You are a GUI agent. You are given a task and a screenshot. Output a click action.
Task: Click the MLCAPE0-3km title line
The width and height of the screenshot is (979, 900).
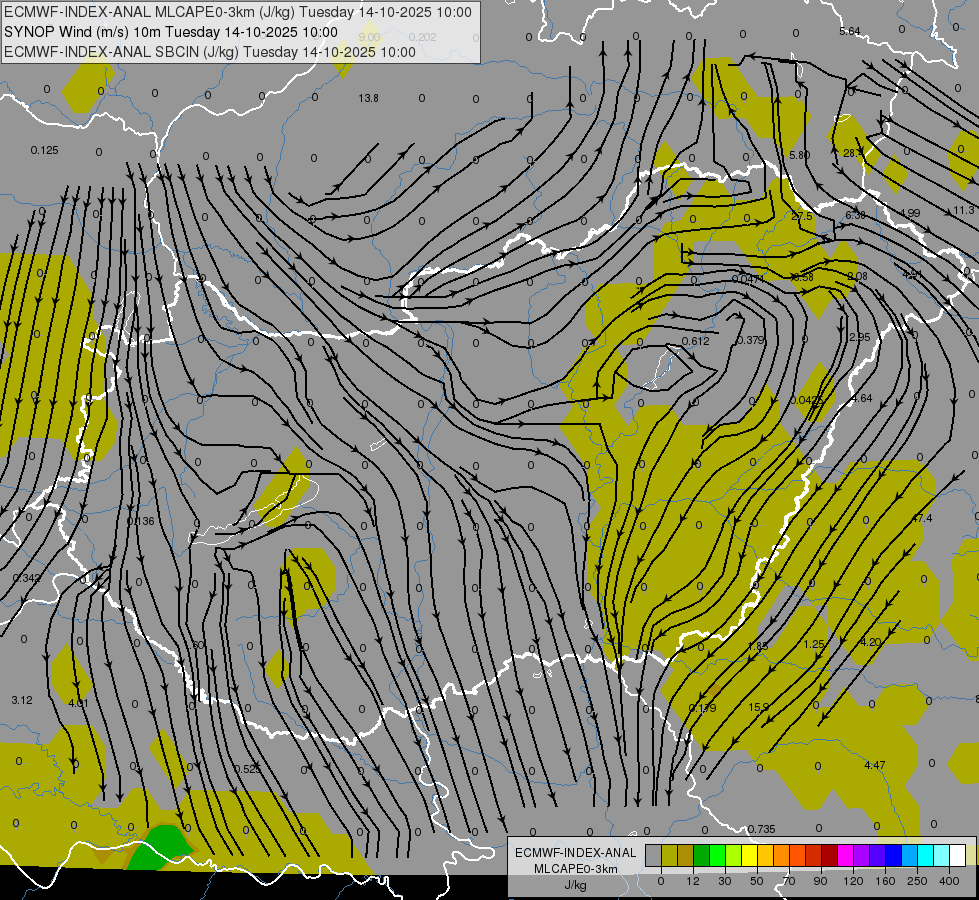[238, 12]
